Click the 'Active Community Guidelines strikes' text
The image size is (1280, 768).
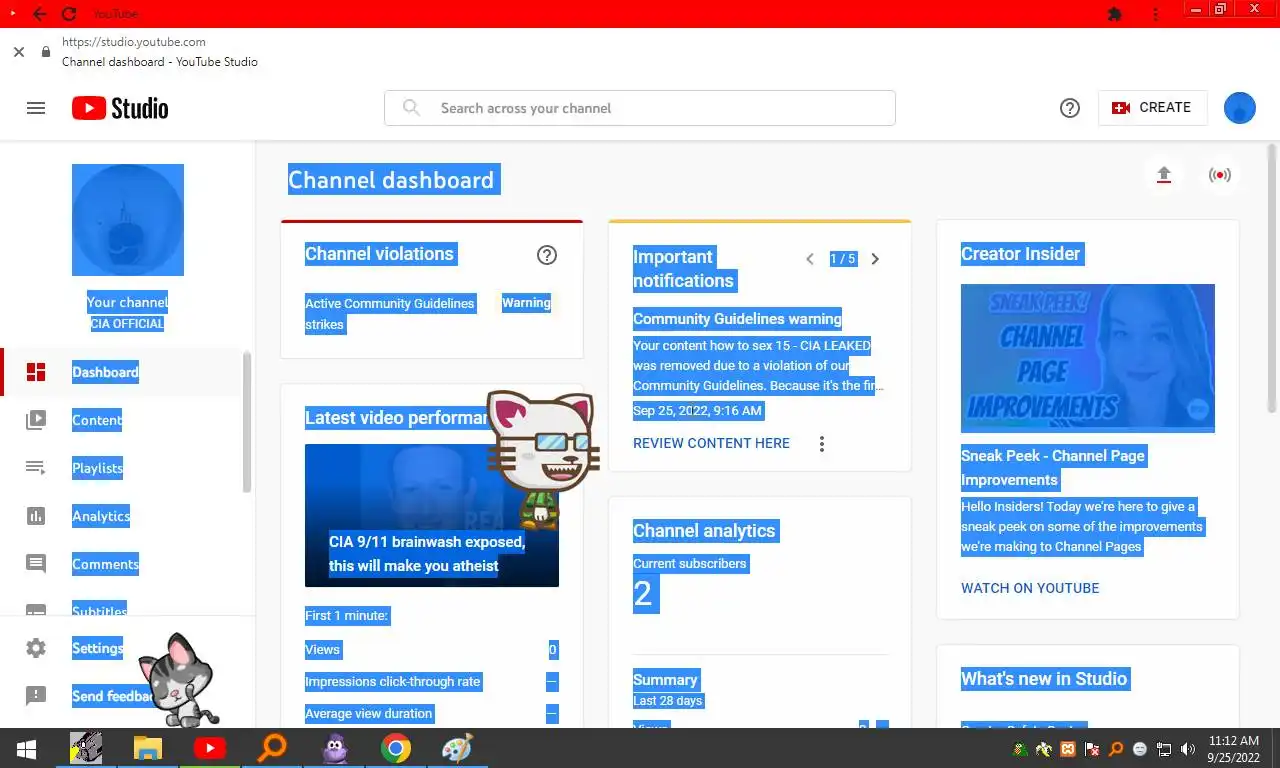click(390, 314)
